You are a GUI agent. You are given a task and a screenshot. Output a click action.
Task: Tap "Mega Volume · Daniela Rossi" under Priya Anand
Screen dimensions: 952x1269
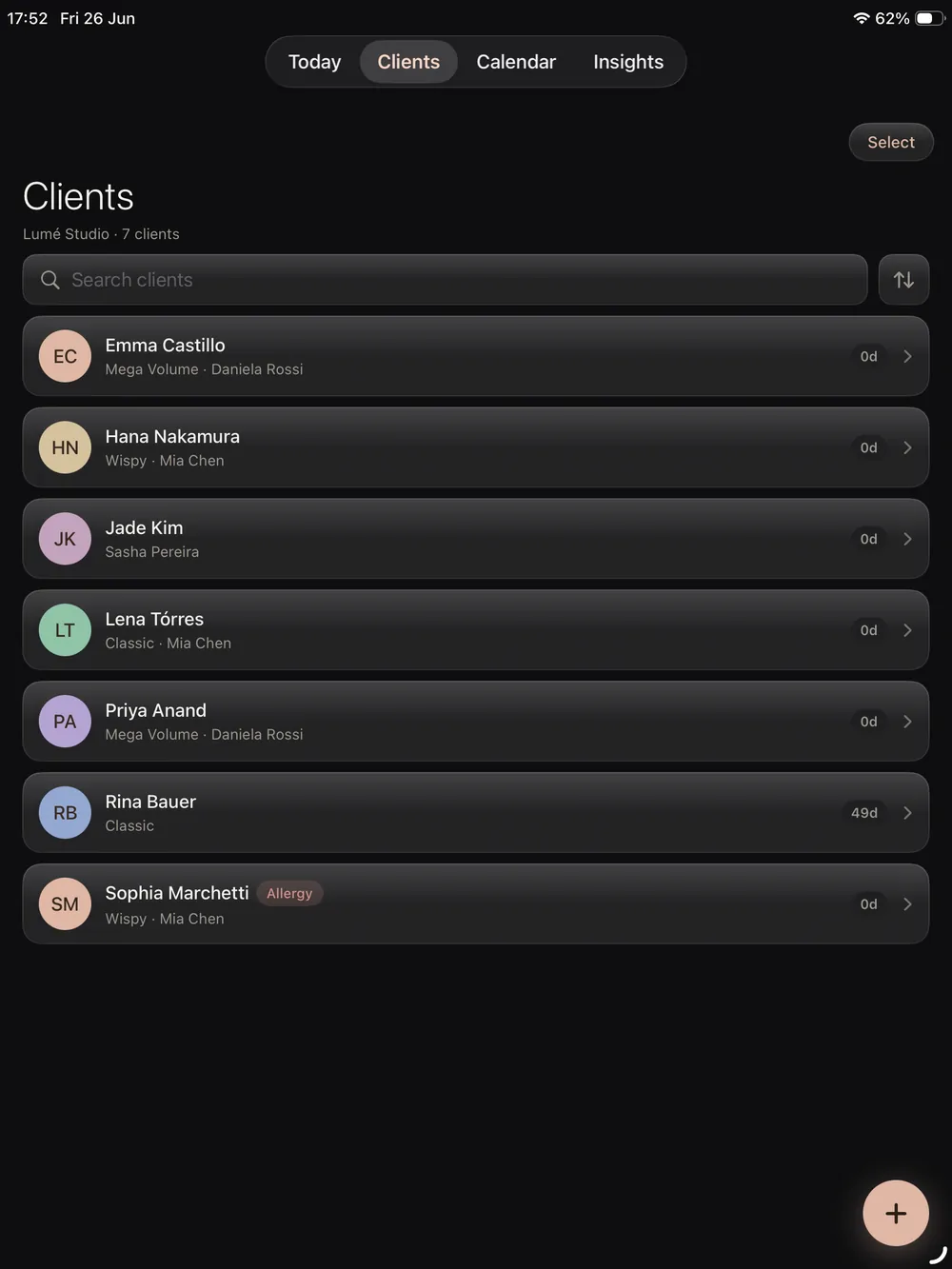click(204, 735)
